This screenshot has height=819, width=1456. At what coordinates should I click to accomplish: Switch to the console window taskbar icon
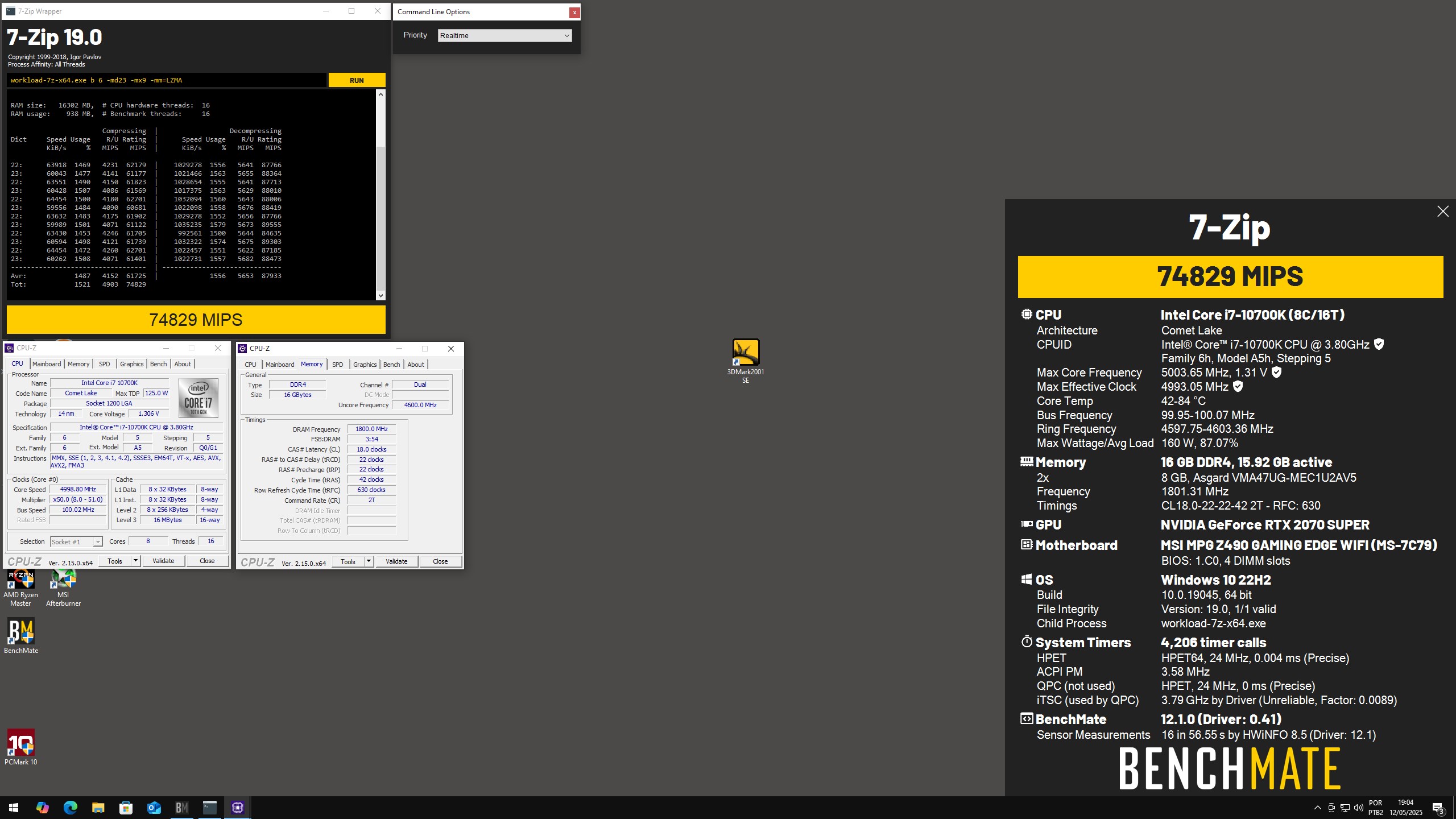coord(210,808)
